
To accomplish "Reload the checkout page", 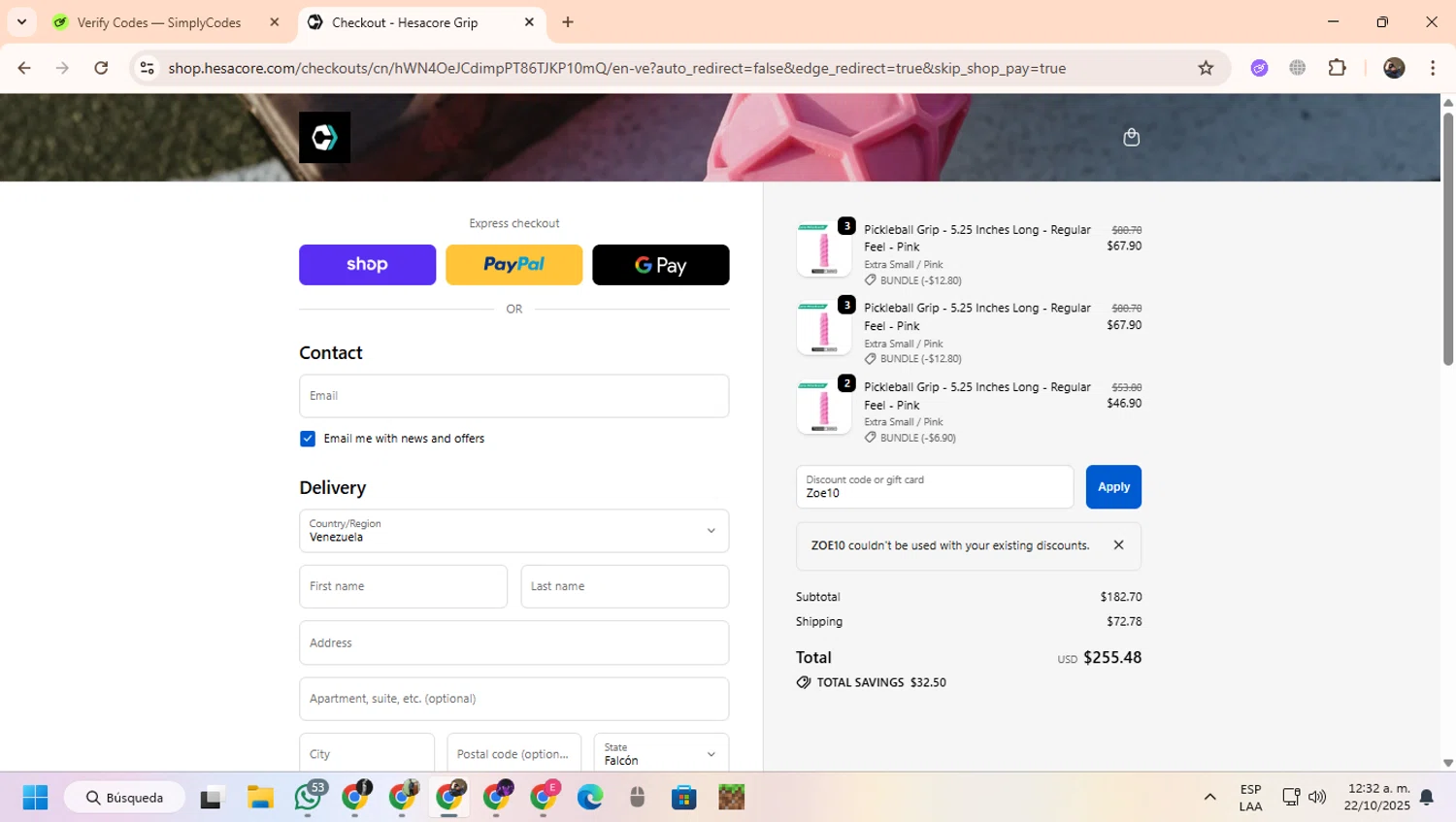I will pyautogui.click(x=101, y=68).
